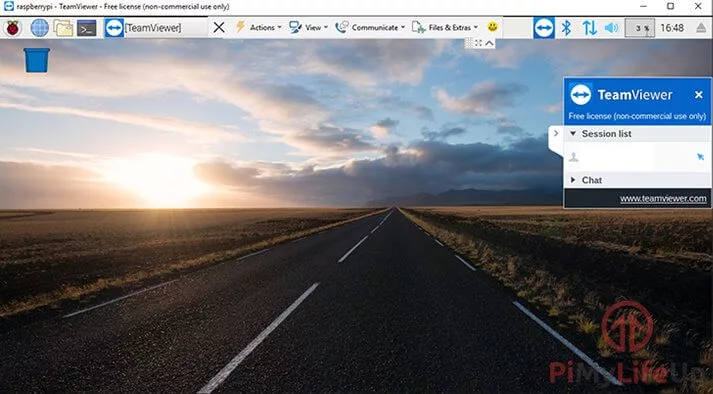Collapse the TeamViewer side panel arrow
The height and width of the screenshot is (394, 713).
tap(556, 133)
